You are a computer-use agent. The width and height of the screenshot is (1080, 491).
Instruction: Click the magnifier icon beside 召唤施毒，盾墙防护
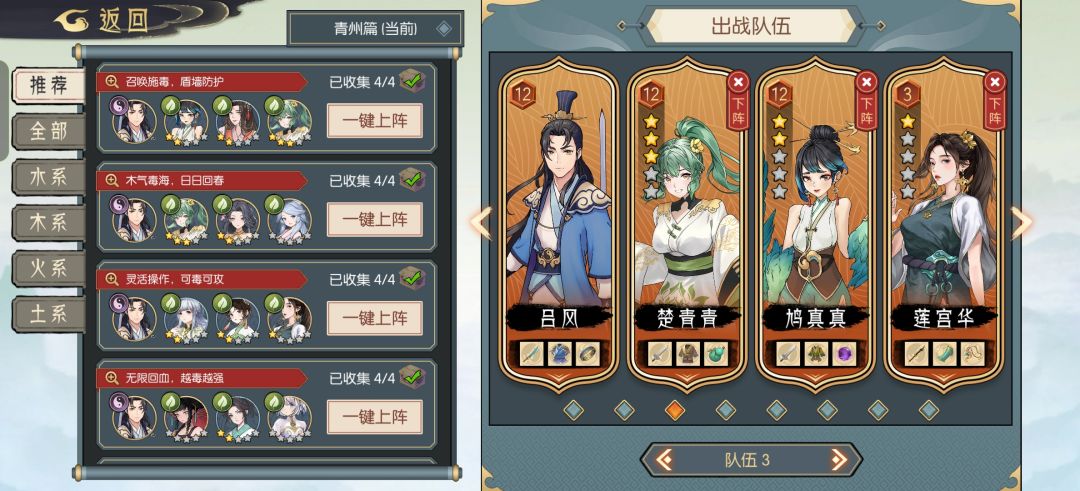coord(112,82)
